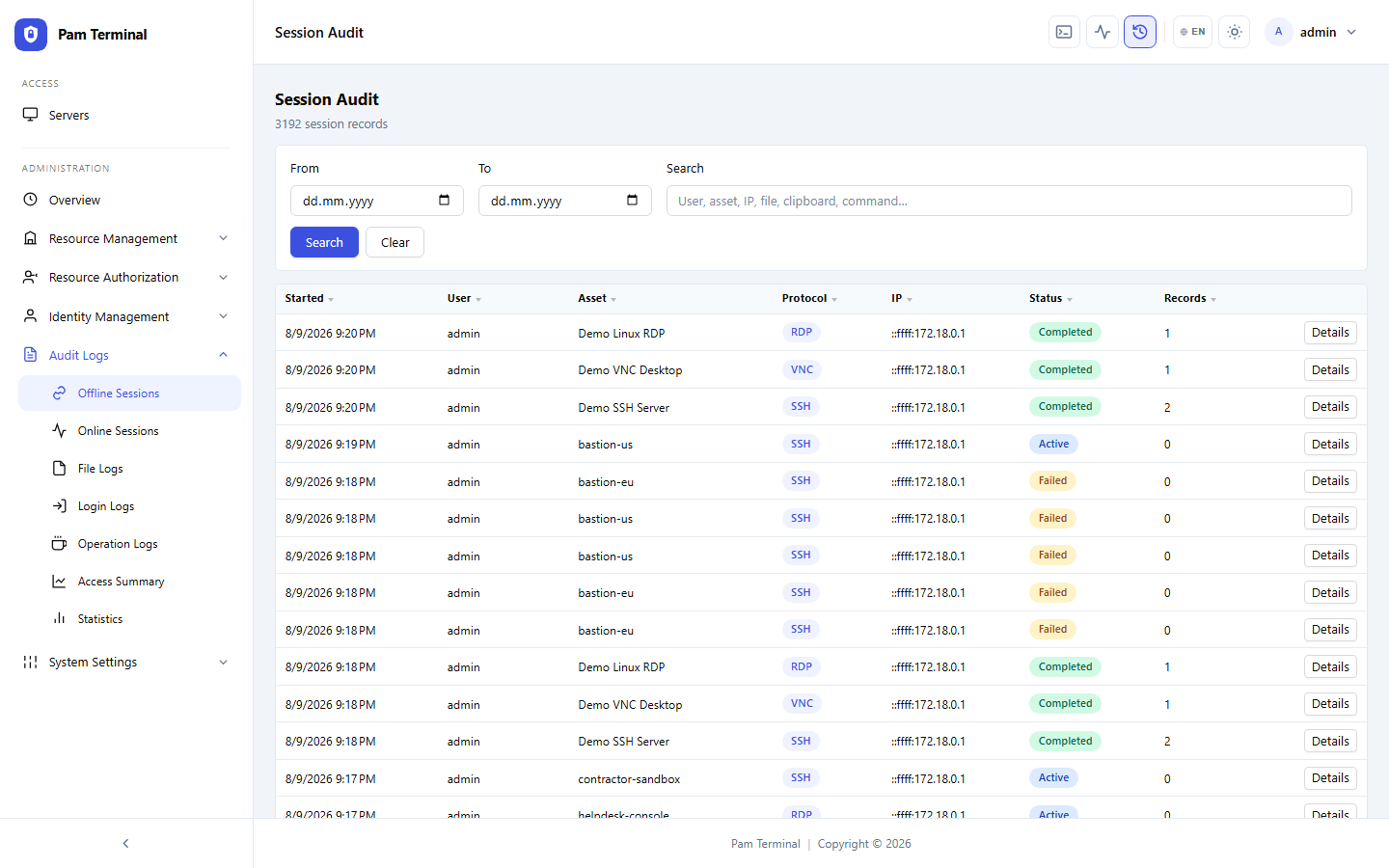Image resolution: width=1389 pixels, height=868 pixels.
Task: Focus the From date field
Action: (377, 201)
